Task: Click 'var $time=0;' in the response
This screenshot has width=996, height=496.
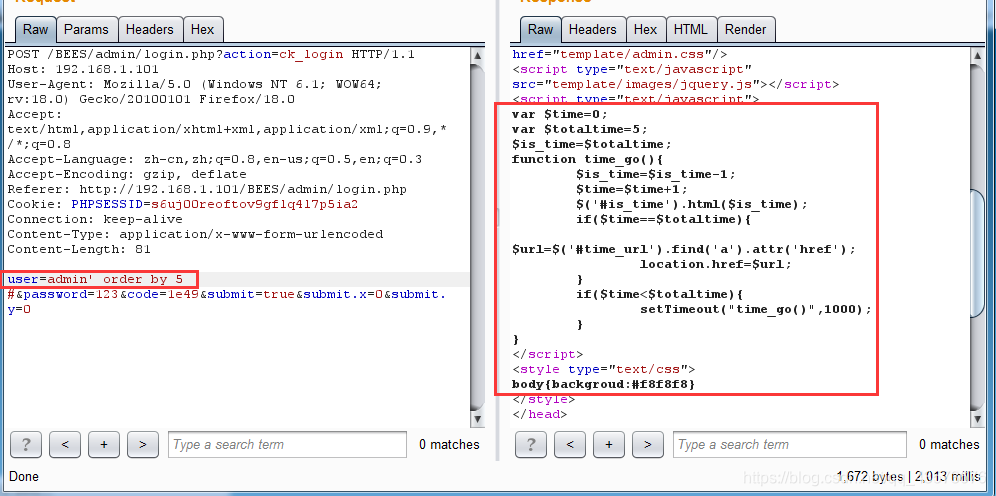Action: 560,114
